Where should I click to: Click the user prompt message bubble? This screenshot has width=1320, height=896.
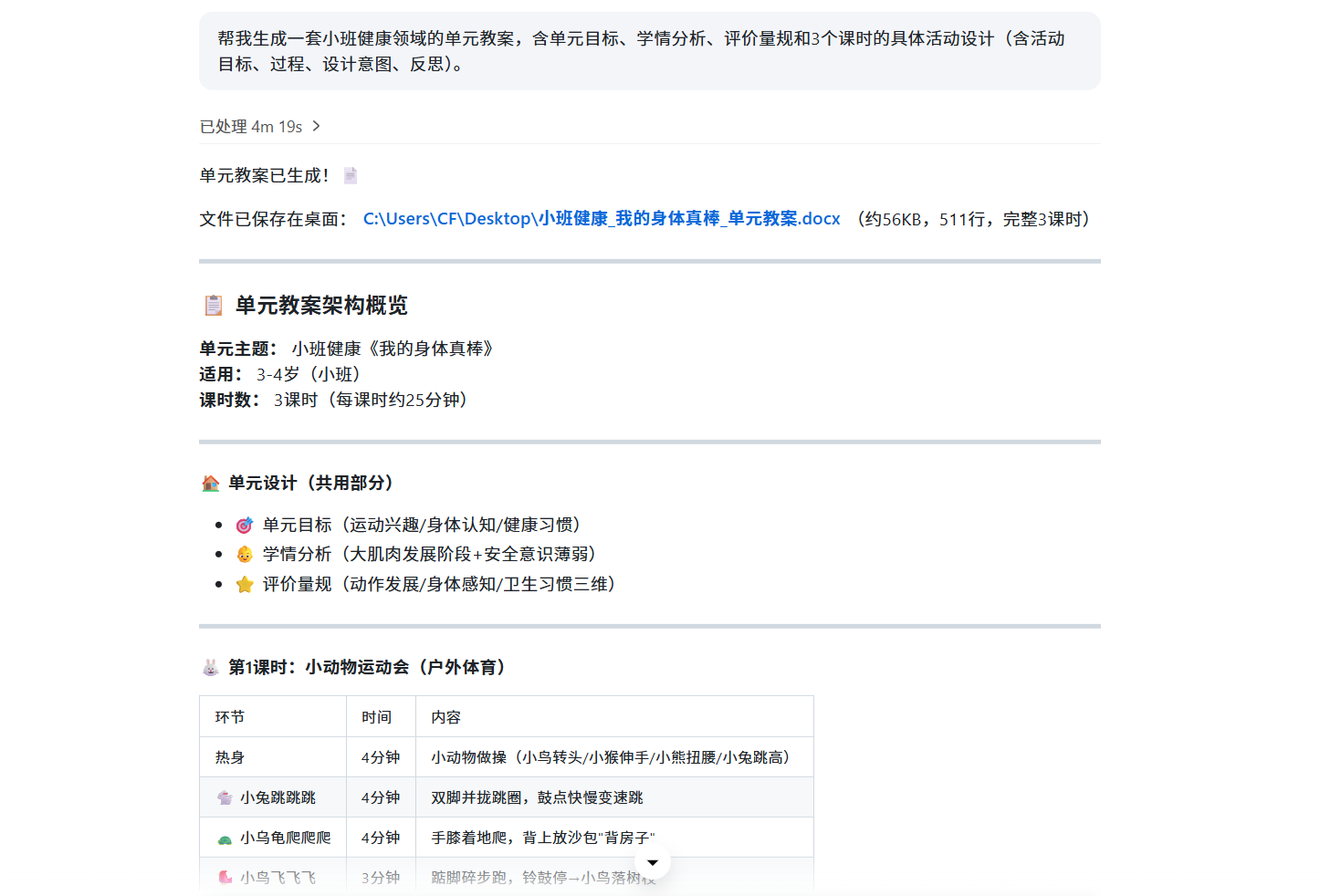(650, 51)
